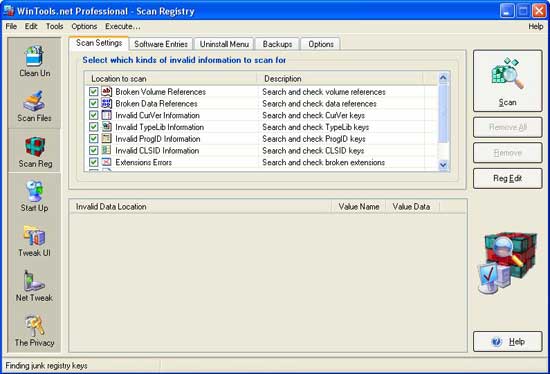Select 'Search and check TypeLib keys' text

tap(315, 127)
